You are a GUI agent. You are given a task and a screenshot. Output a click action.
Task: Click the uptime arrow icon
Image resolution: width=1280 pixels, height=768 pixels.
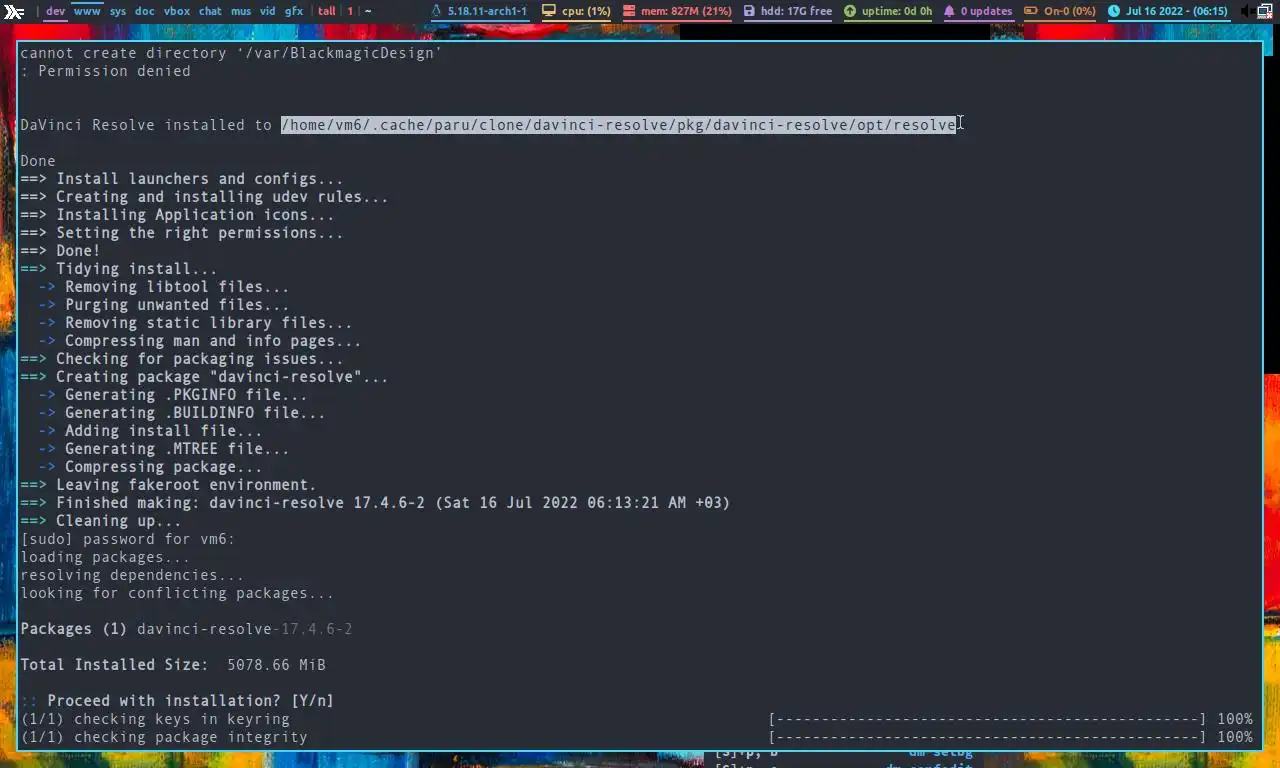coord(850,12)
